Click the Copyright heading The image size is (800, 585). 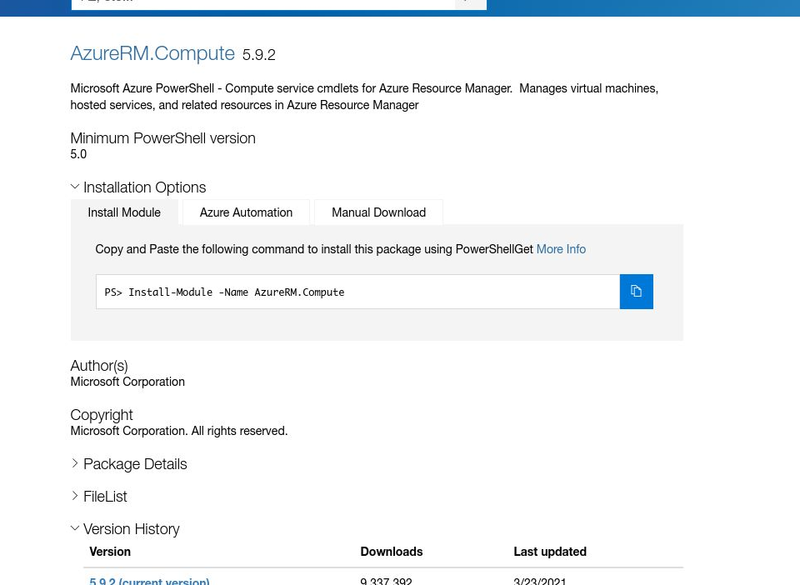coord(102,415)
